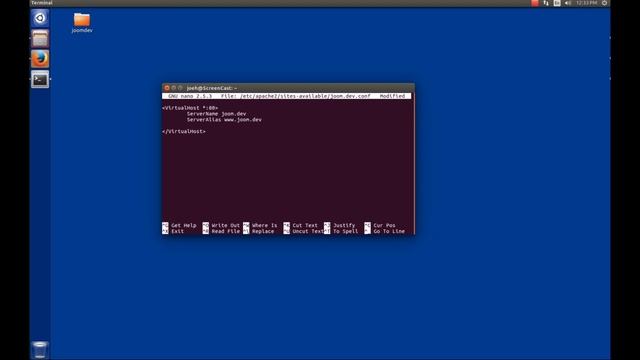Click the Terminal icon in the launcher
This screenshot has width=640, height=360.
tap(40, 79)
